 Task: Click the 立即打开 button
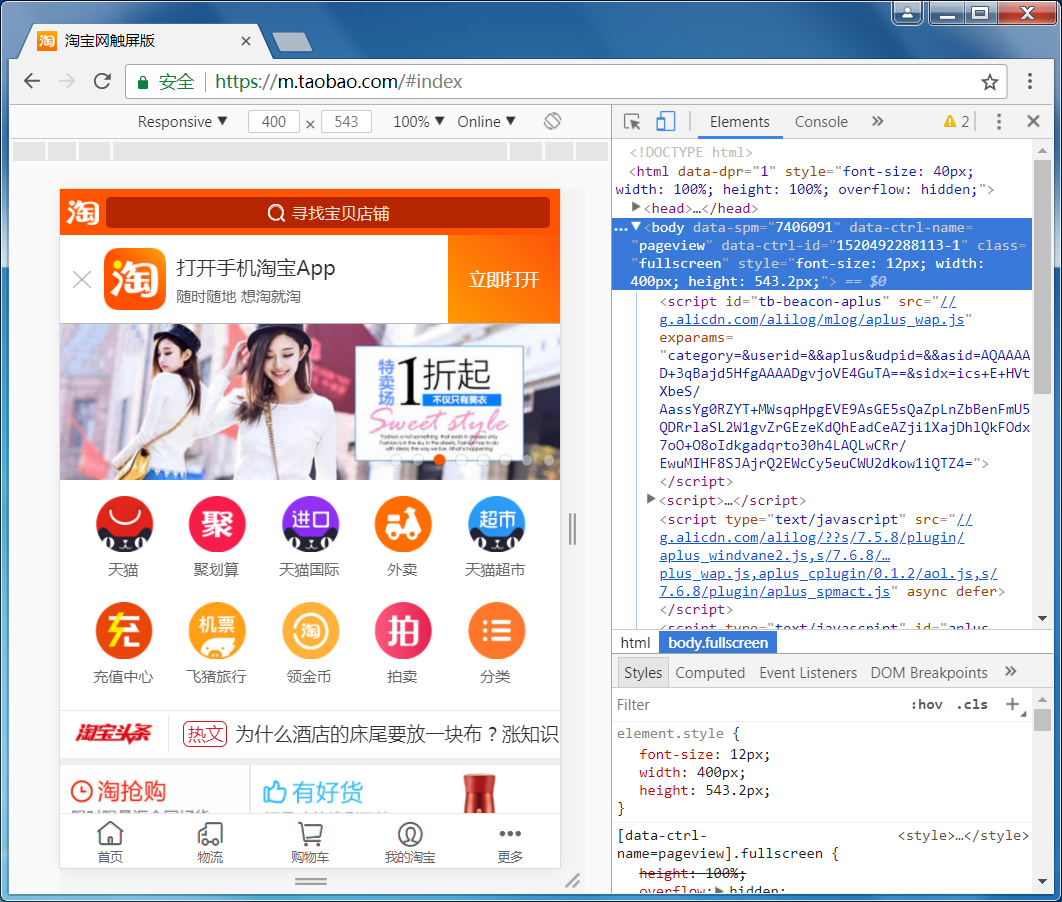coord(504,279)
